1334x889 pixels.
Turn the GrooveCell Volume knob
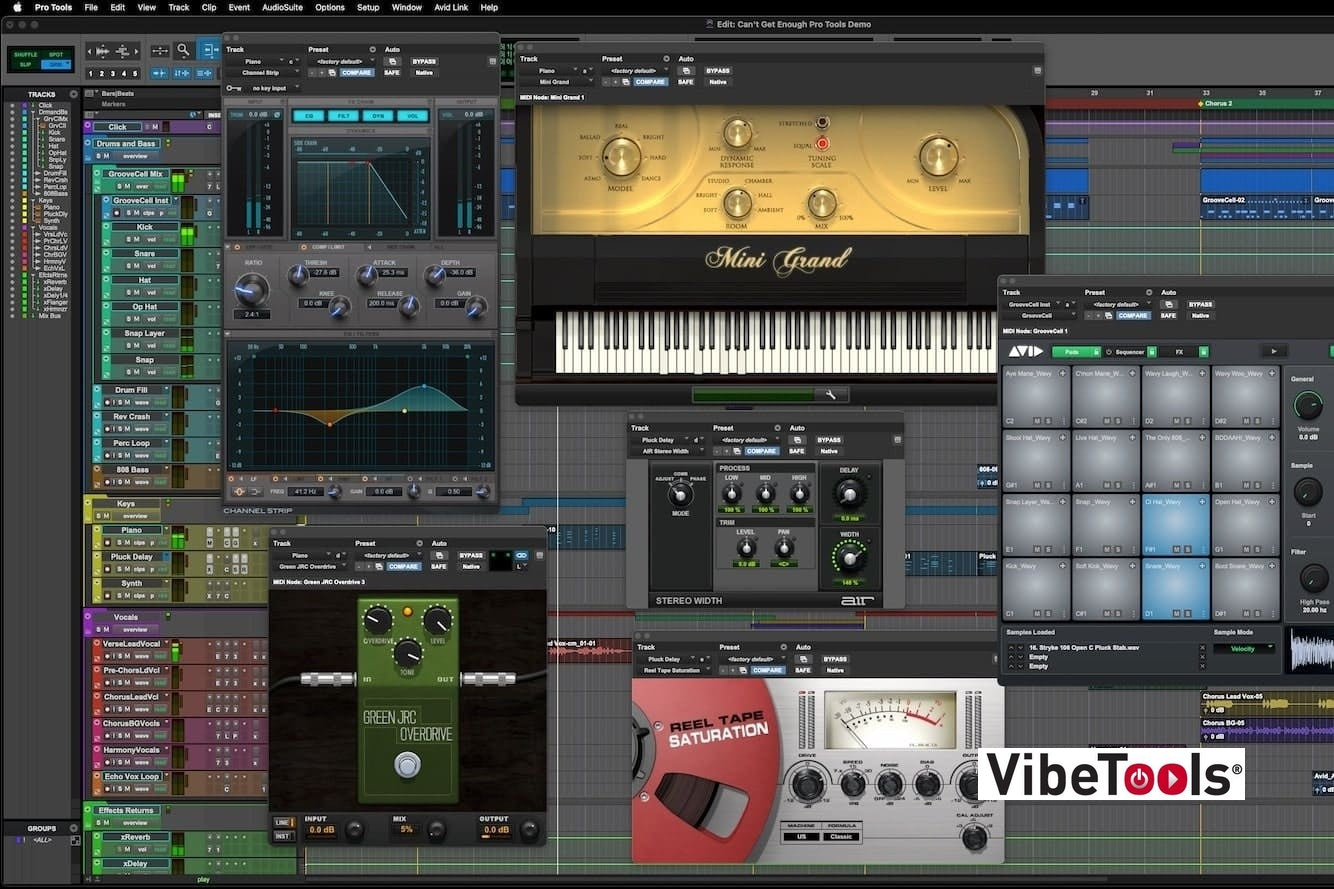click(x=1307, y=405)
